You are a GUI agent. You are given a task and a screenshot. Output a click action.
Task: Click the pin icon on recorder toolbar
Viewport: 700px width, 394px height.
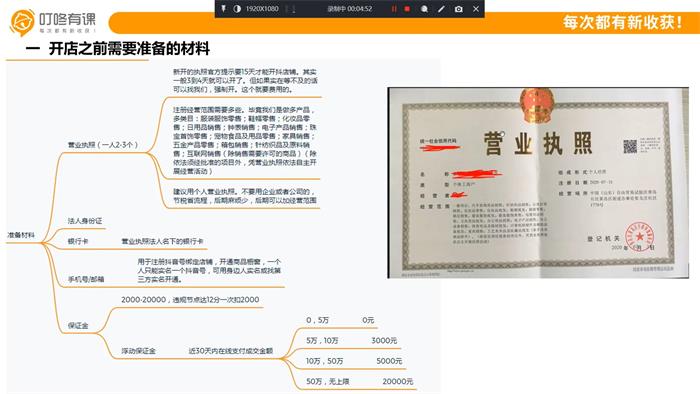(x=224, y=8)
